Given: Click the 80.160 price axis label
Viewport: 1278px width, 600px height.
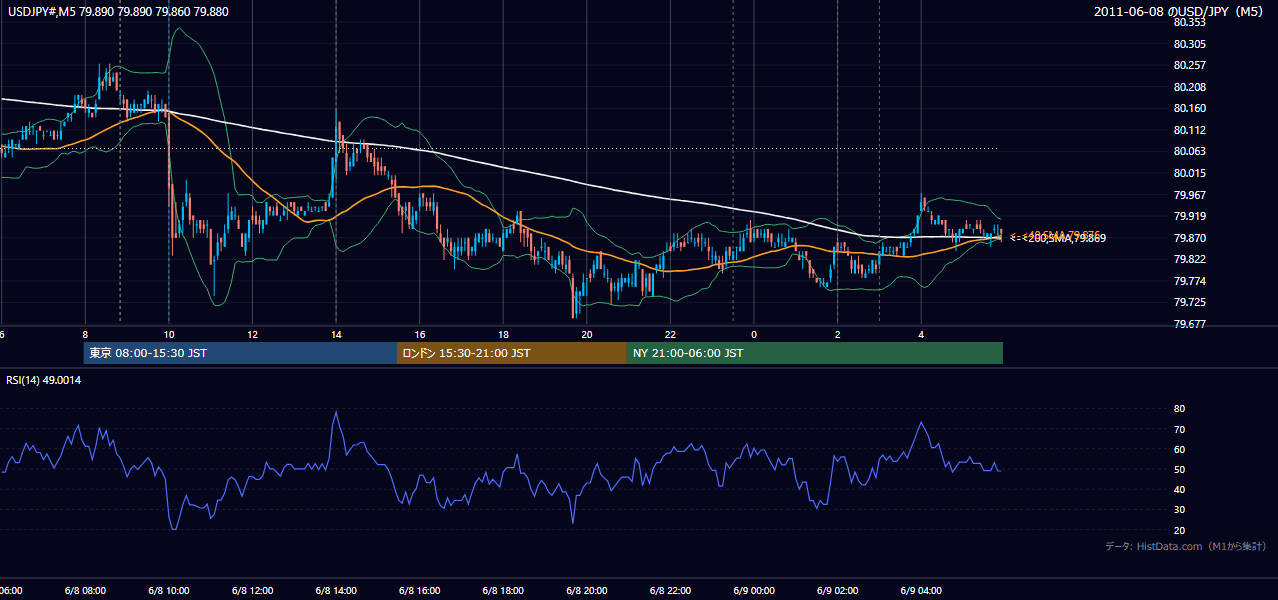Looking at the screenshot, I should coord(1189,108).
